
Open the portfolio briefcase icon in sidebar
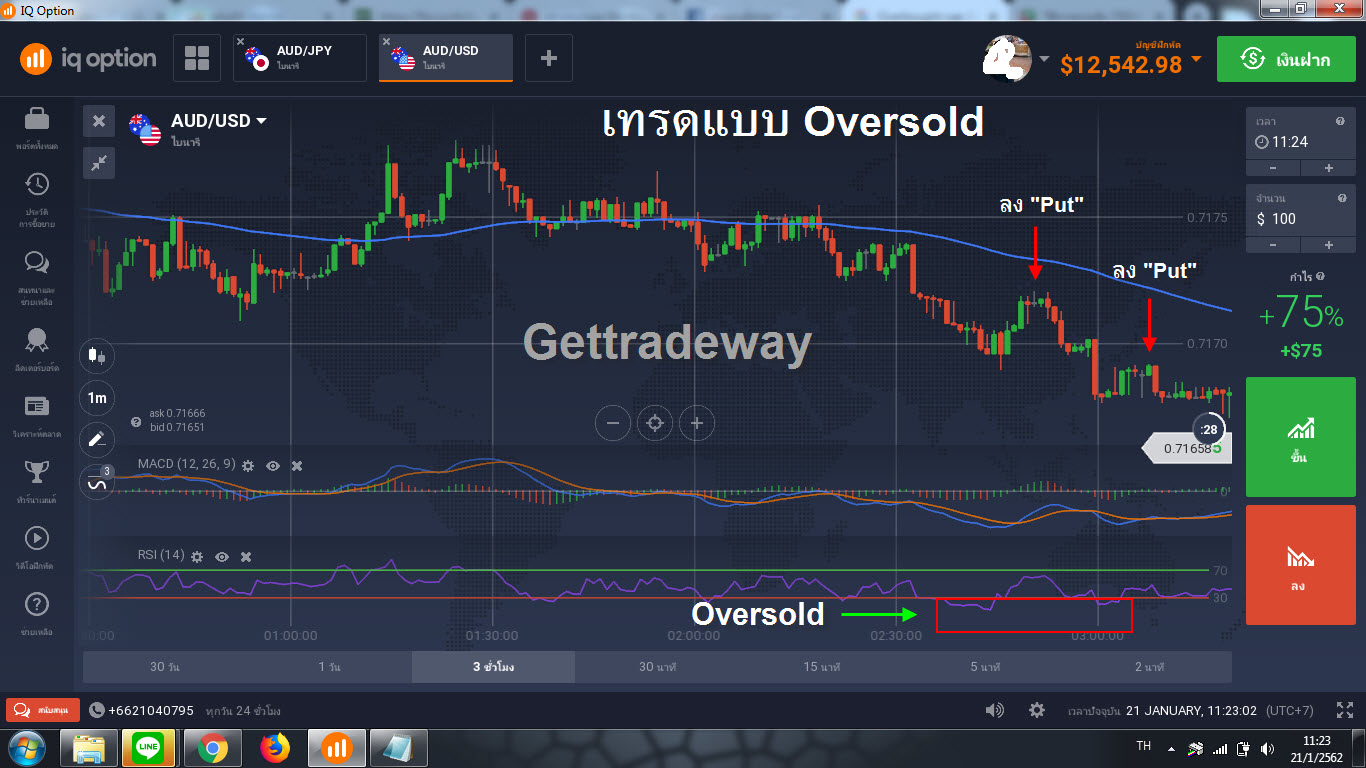[x=37, y=119]
